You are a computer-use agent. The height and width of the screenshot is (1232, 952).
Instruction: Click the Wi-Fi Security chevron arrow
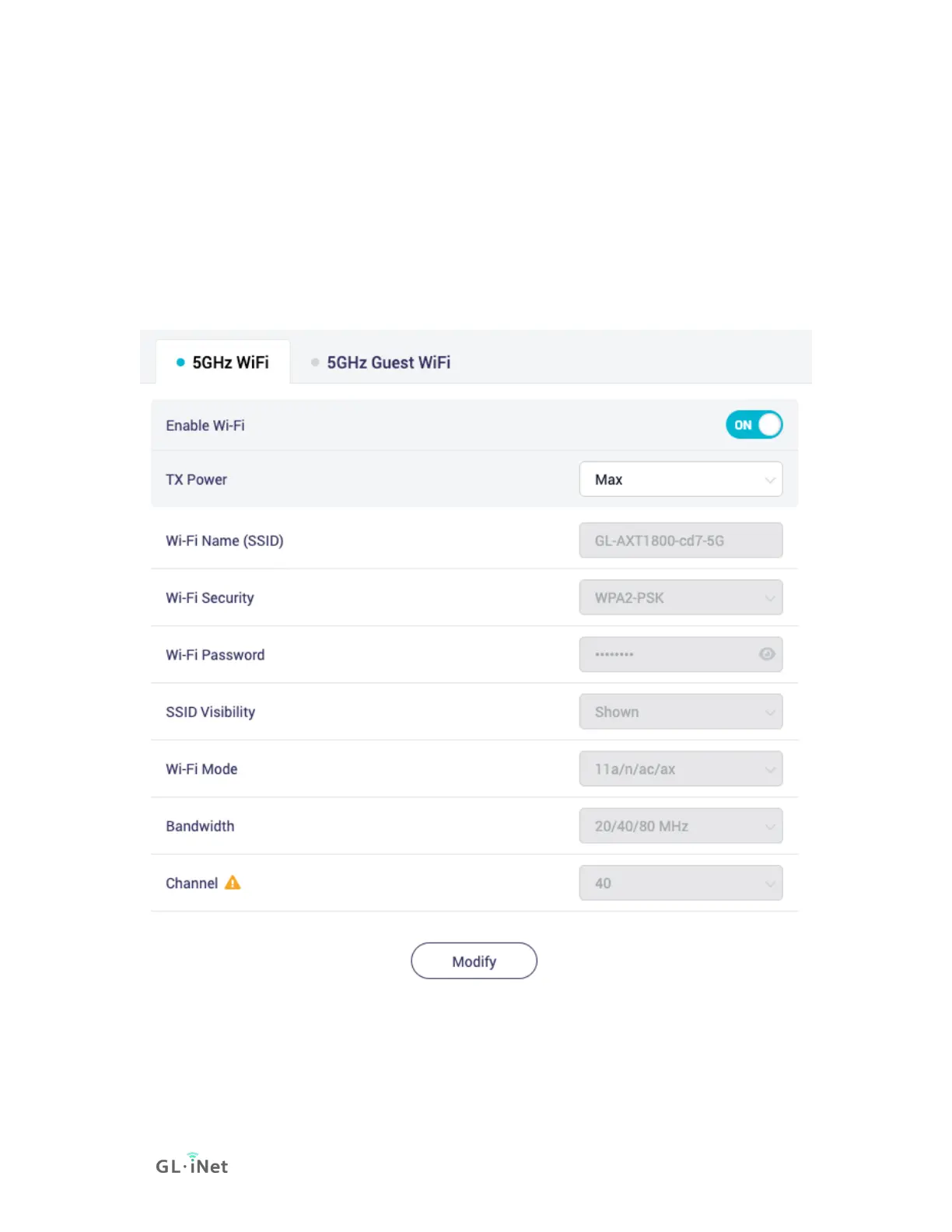tap(770, 598)
